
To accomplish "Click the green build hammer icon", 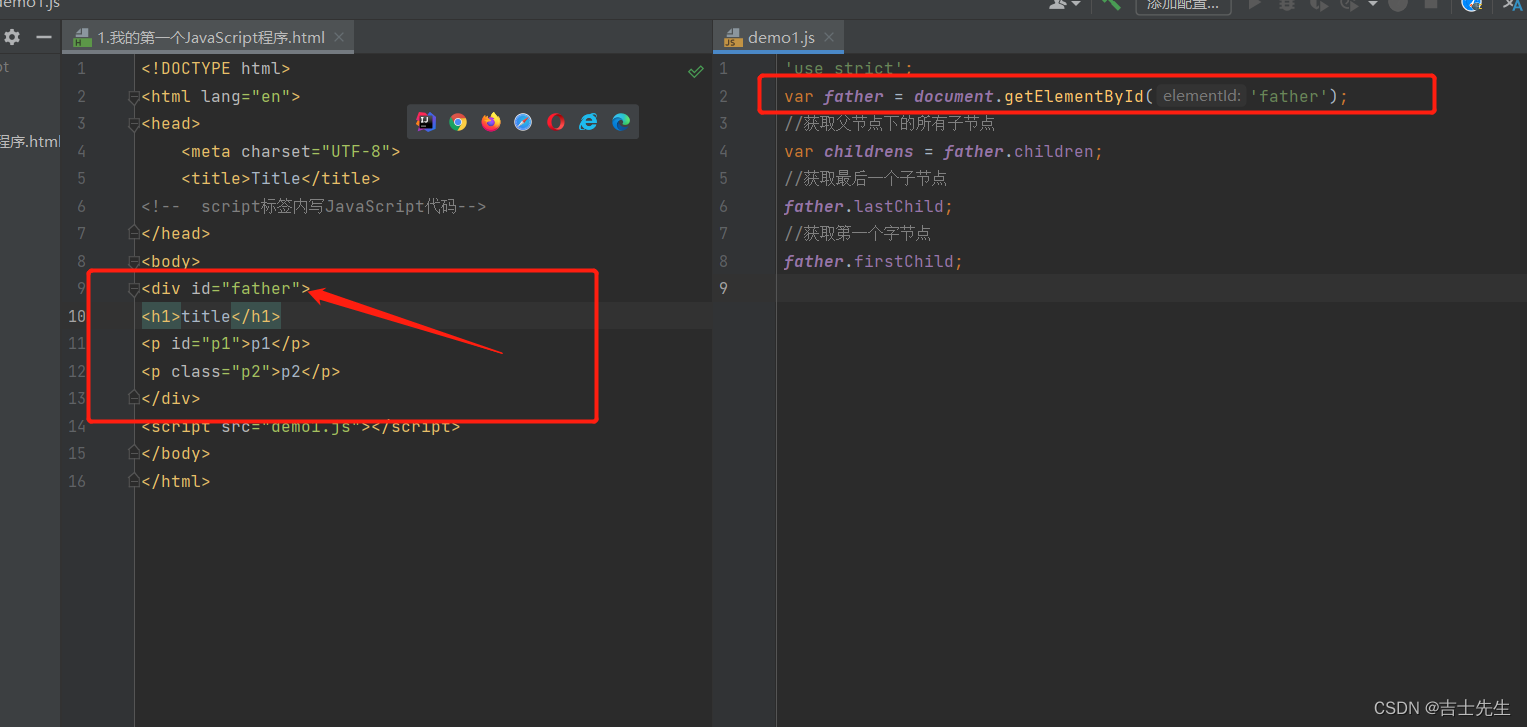I will 1110,5.
